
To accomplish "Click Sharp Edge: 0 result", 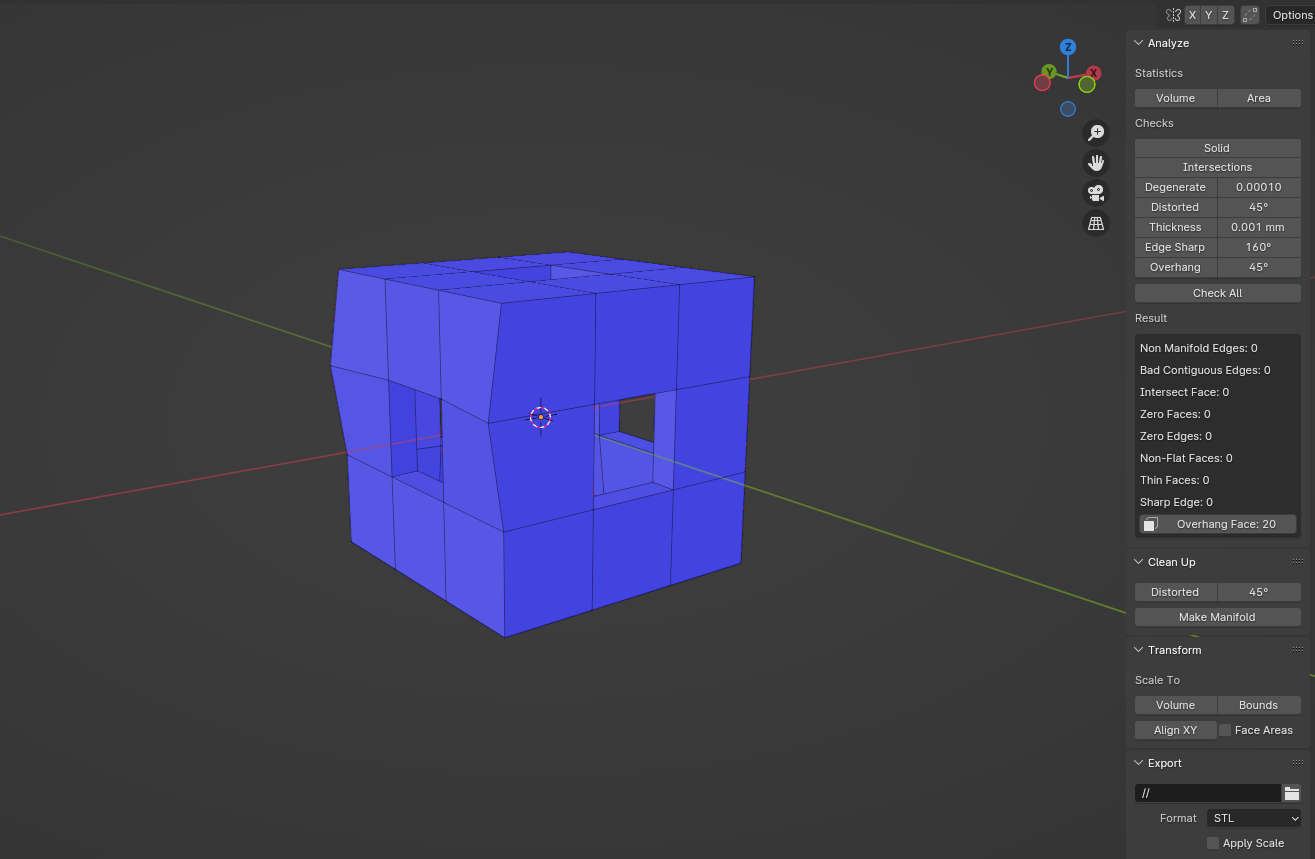I will point(1176,502).
